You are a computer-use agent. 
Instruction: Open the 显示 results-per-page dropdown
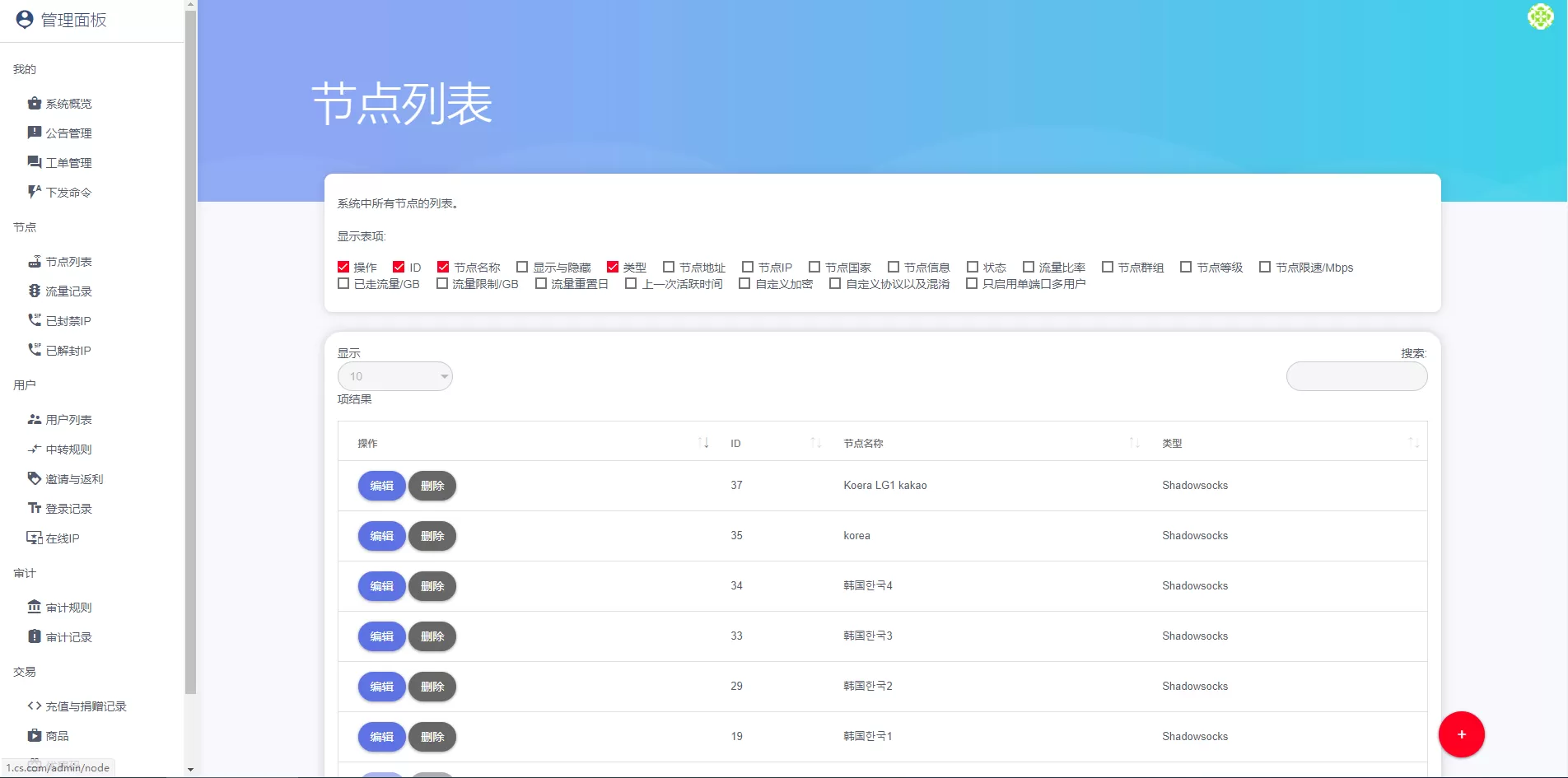point(394,376)
